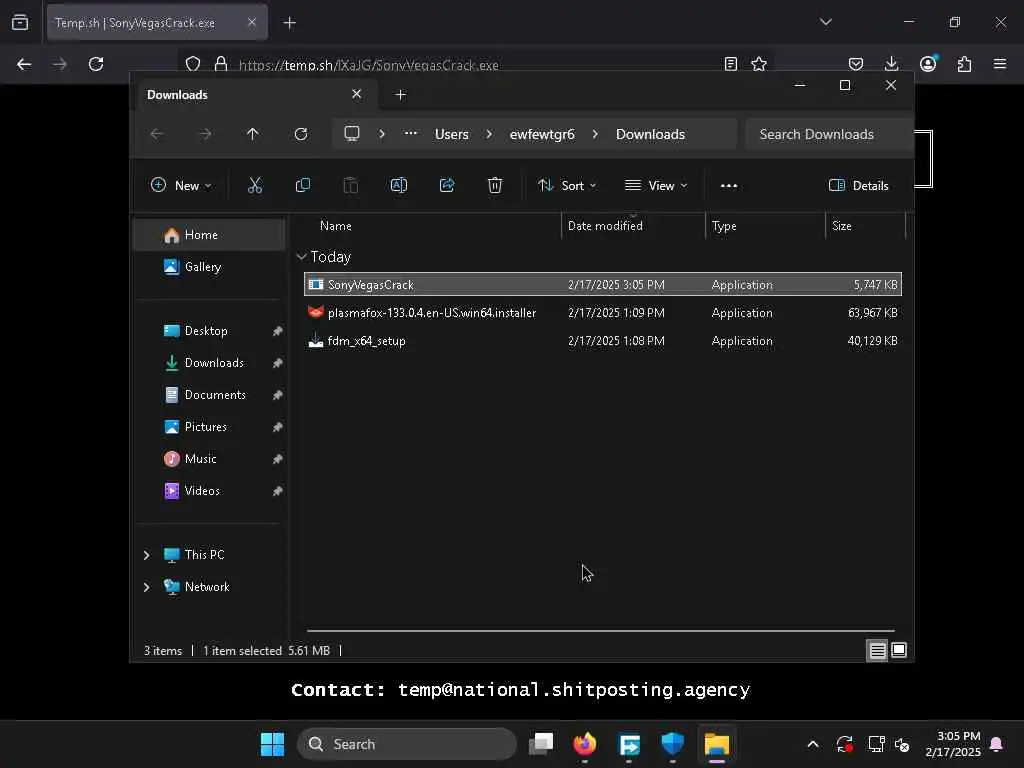
Task: Sort by the Size column header
Action: pos(865,226)
